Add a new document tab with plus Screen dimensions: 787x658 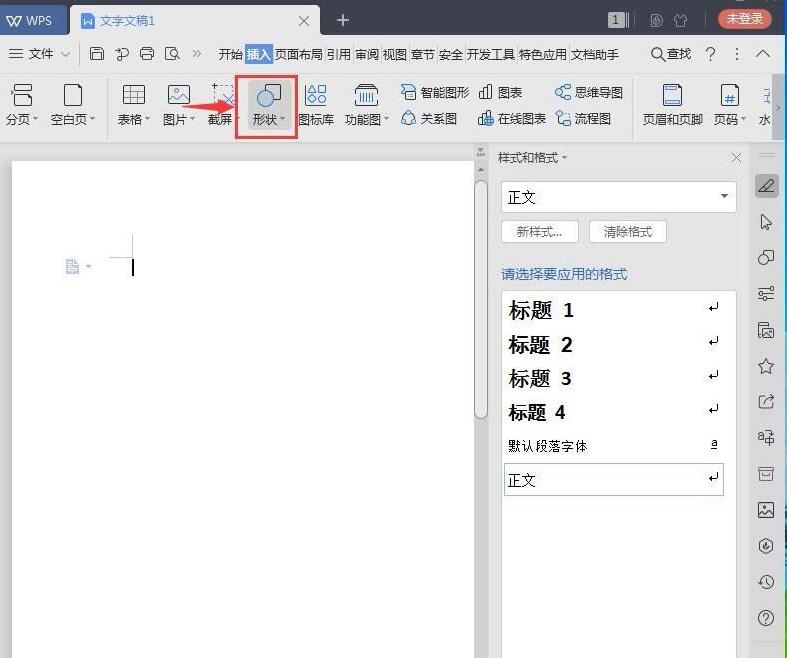coord(343,20)
